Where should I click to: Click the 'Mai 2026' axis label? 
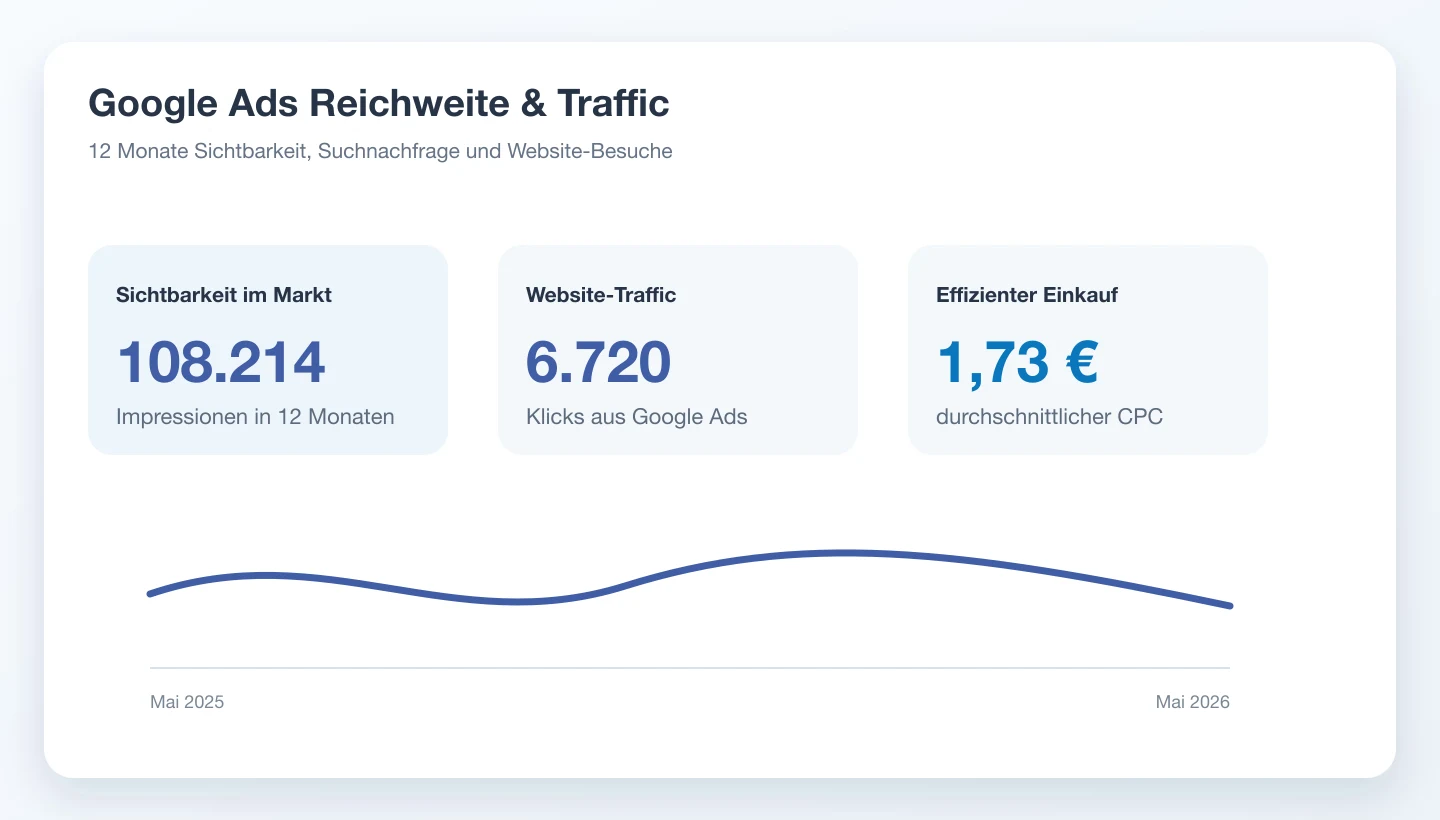coord(1192,702)
